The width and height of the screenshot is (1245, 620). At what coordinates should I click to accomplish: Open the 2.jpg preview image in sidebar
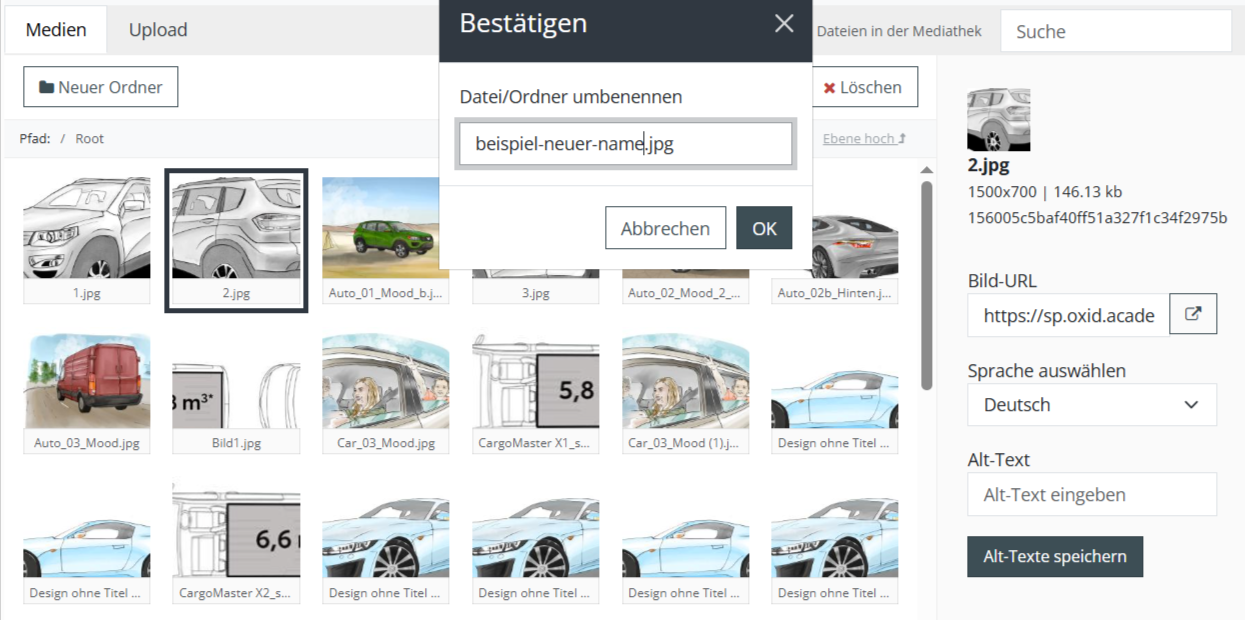(x=998, y=120)
